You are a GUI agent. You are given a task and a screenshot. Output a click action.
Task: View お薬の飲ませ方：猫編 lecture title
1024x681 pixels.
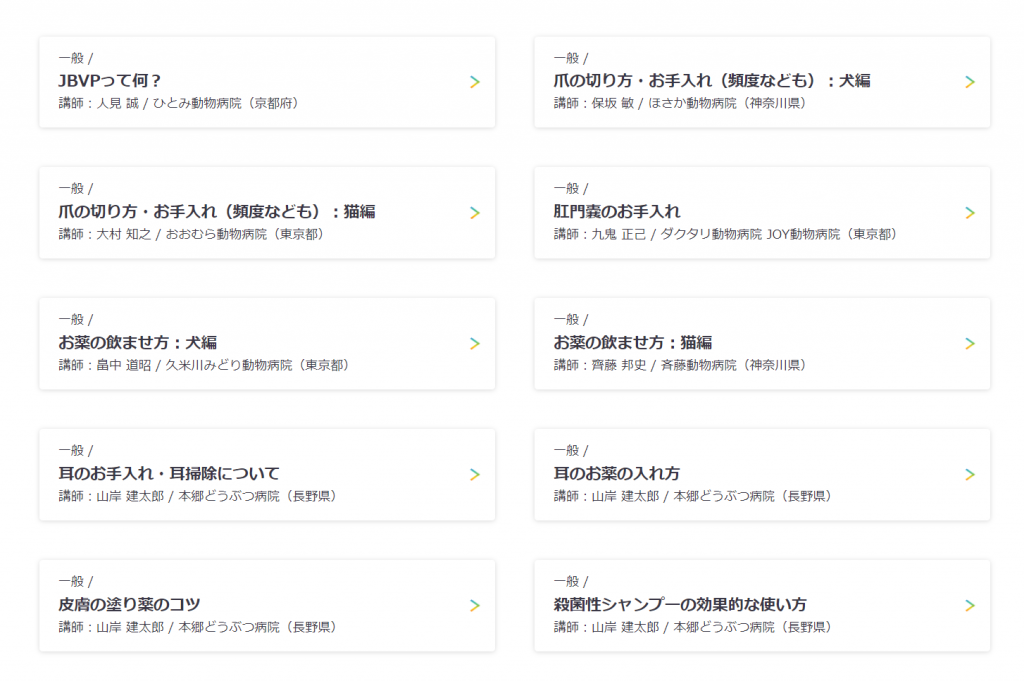tap(633, 343)
